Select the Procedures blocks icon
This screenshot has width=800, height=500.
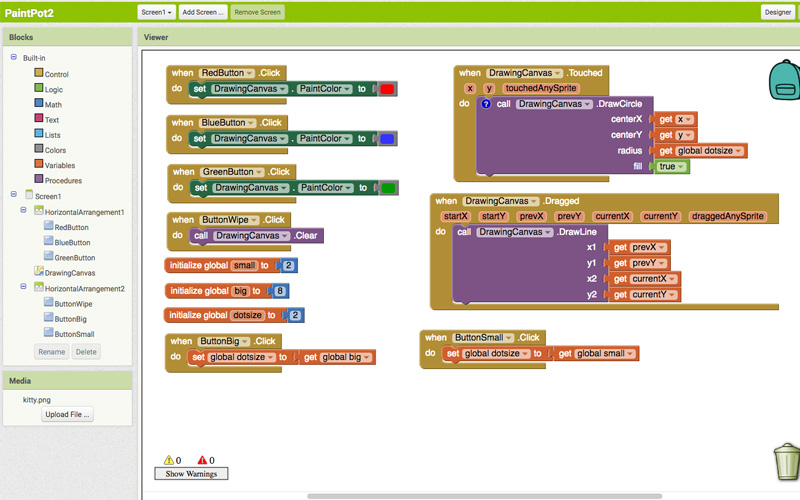(x=39, y=179)
